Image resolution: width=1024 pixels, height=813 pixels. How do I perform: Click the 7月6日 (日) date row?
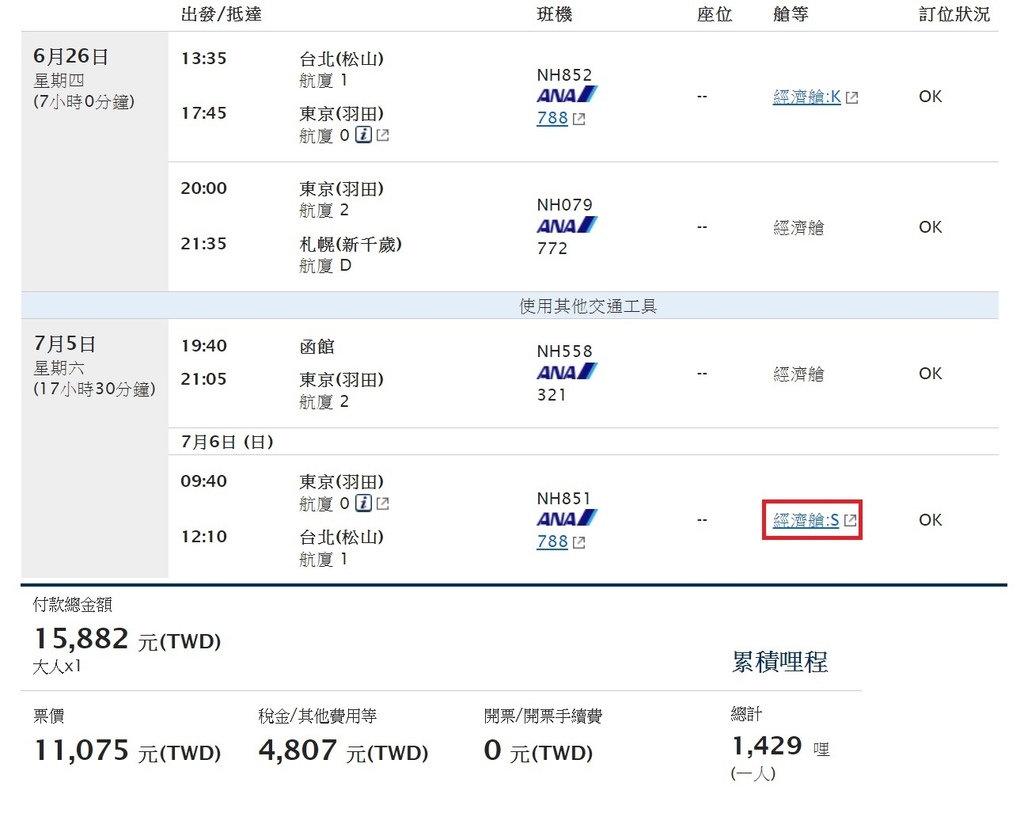[227, 442]
